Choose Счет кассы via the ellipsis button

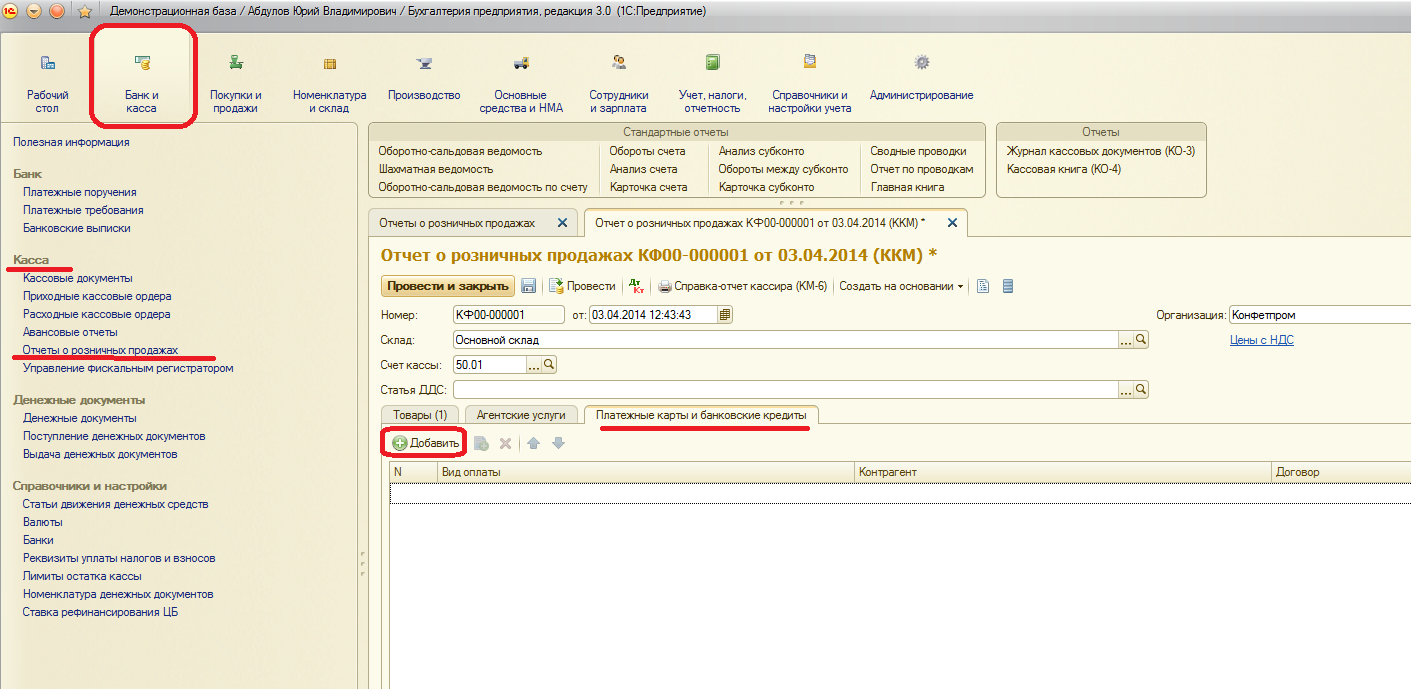point(534,365)
